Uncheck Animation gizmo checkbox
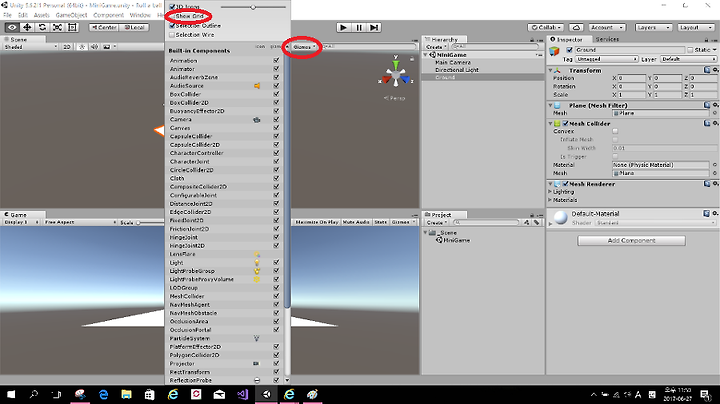The image size is (720, 404). pos(276,61)
